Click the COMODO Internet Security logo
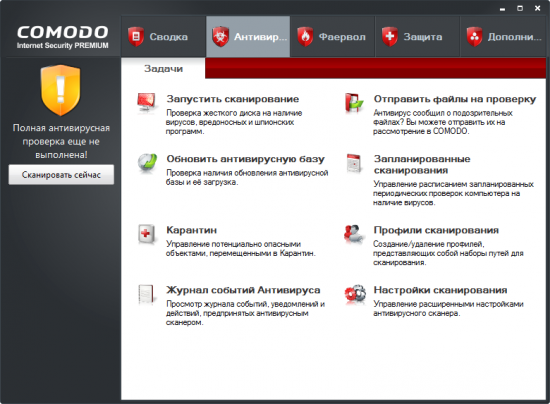This screenshot has height=404, width=550. [62, 36]
